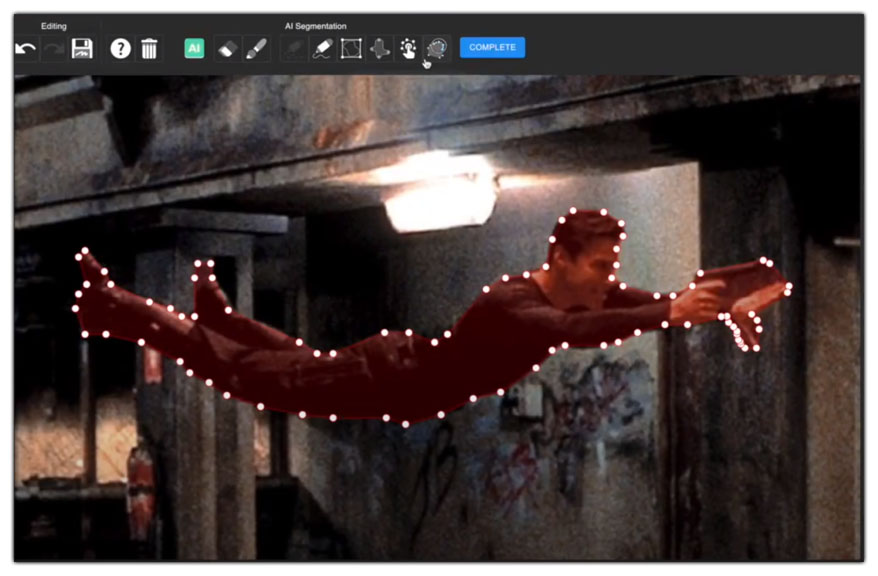878x576 pixels.
Task: Toggle the green AI button
Action: (194, 48)
